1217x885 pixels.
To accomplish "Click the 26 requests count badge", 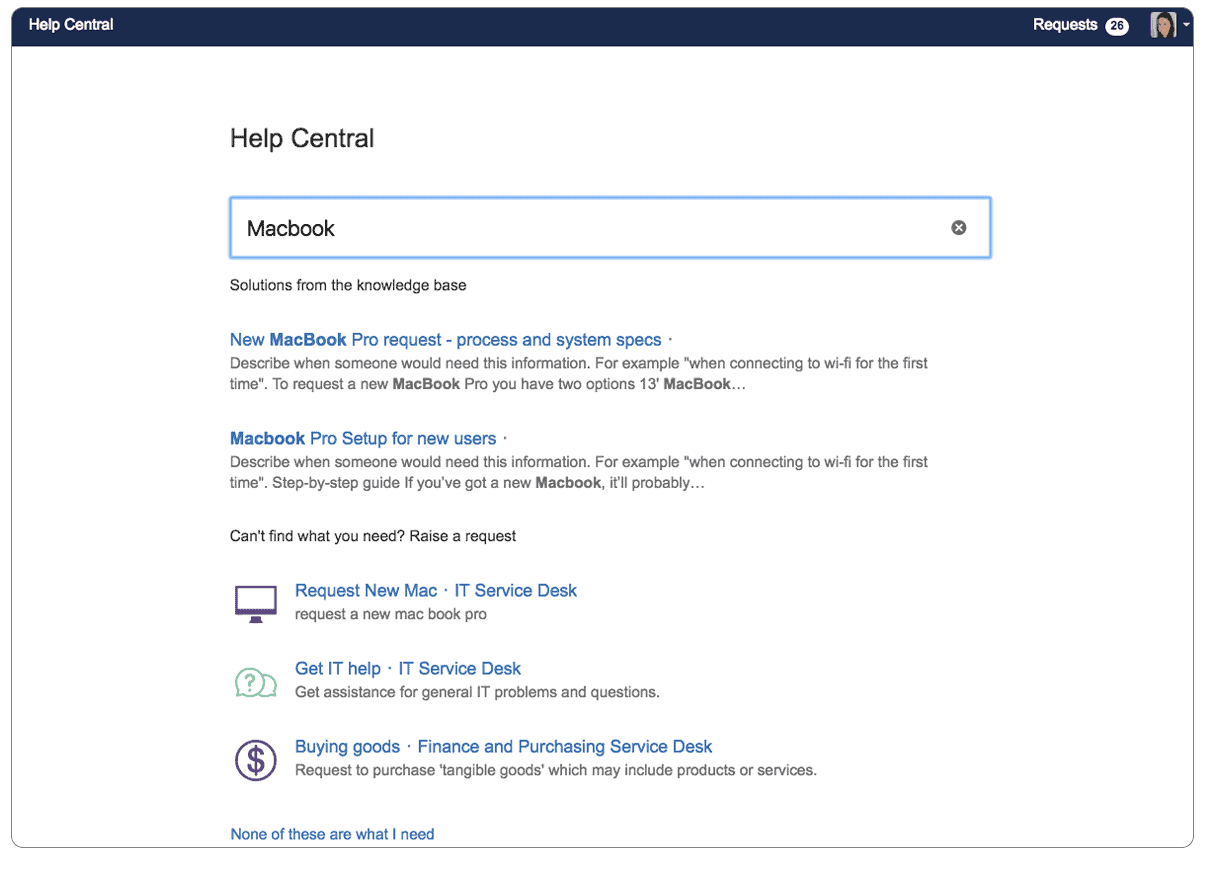I will (x=1117, y=26).
